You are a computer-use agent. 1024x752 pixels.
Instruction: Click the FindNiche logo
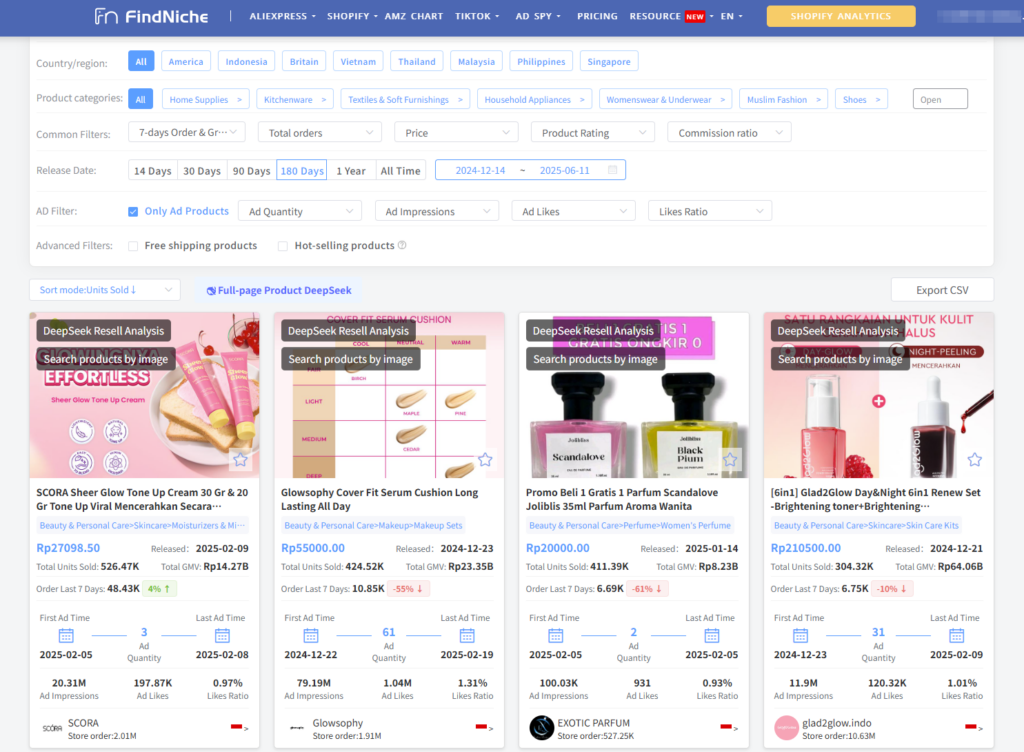pos(152,16)
